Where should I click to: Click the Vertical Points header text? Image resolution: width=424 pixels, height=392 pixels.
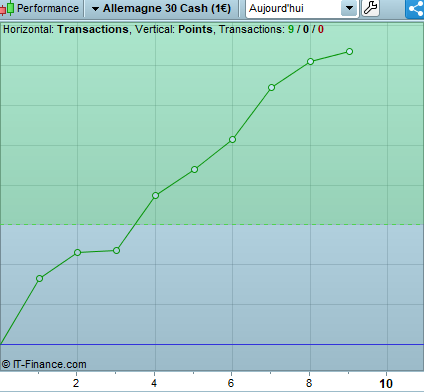tap(174, 29)
